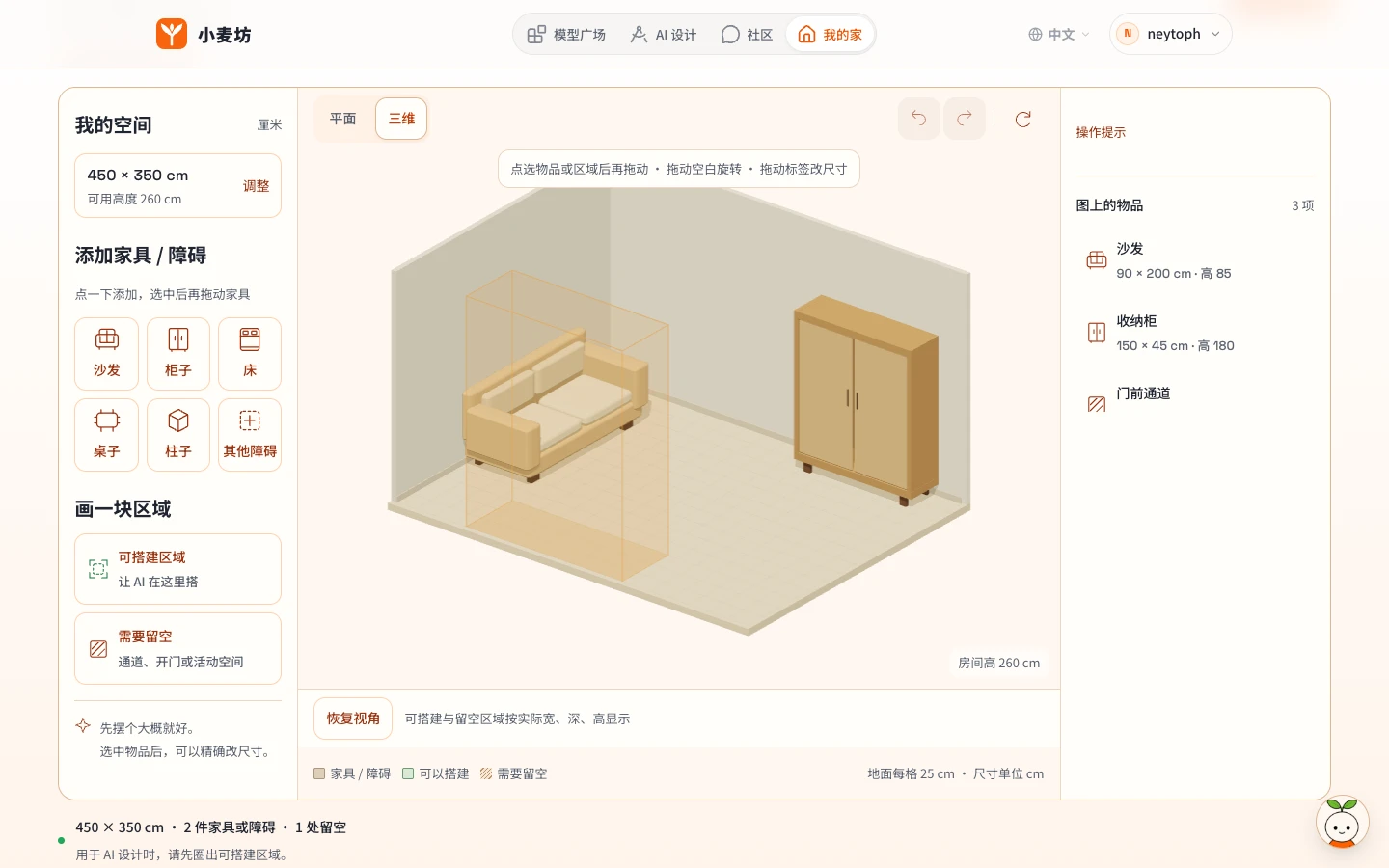Go to 社区 community tab
Image resolution: width=1389 pixels, height=868 pixels.
pos(747,35)
